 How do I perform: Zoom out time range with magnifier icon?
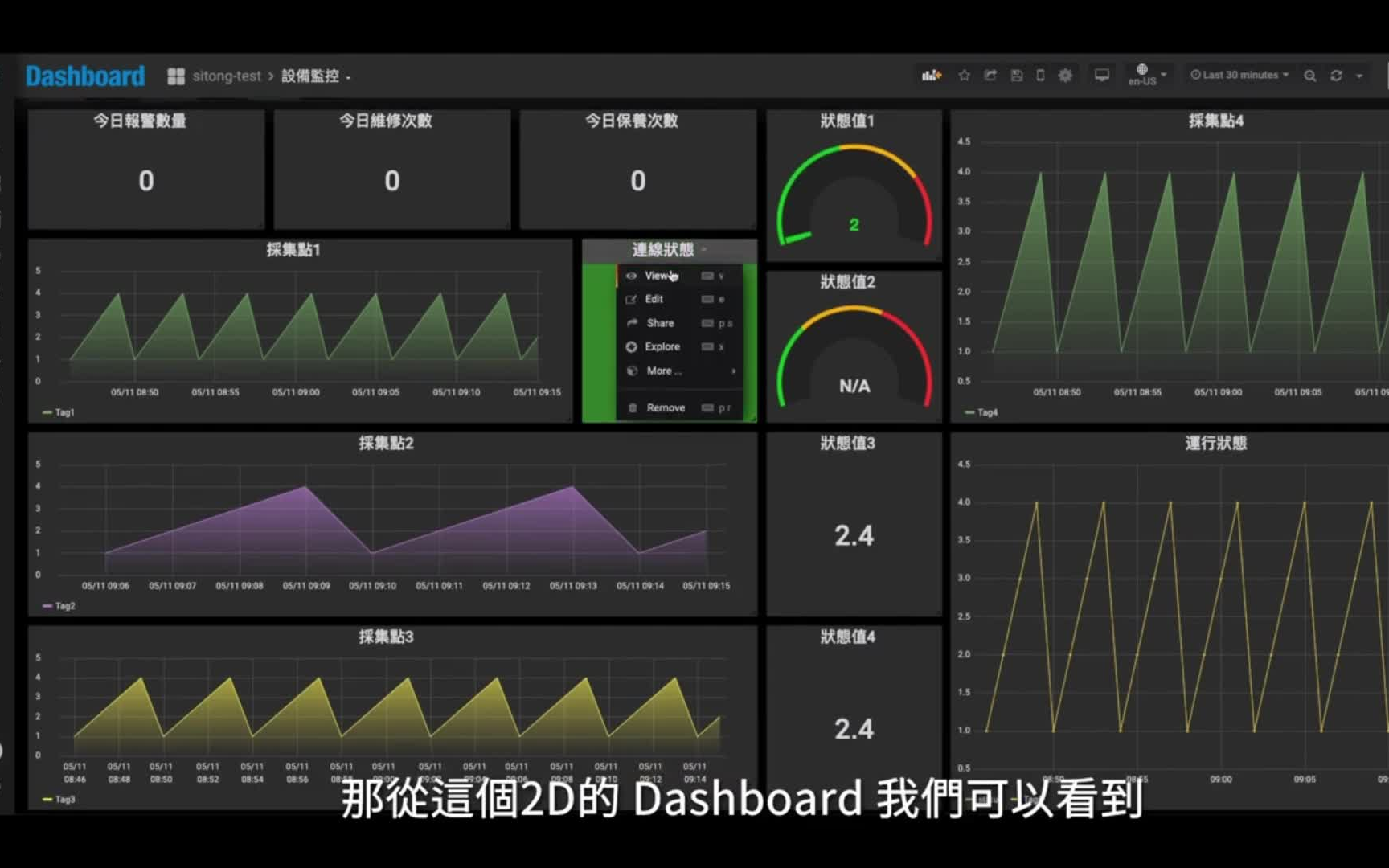click(x=1309, y=75)
